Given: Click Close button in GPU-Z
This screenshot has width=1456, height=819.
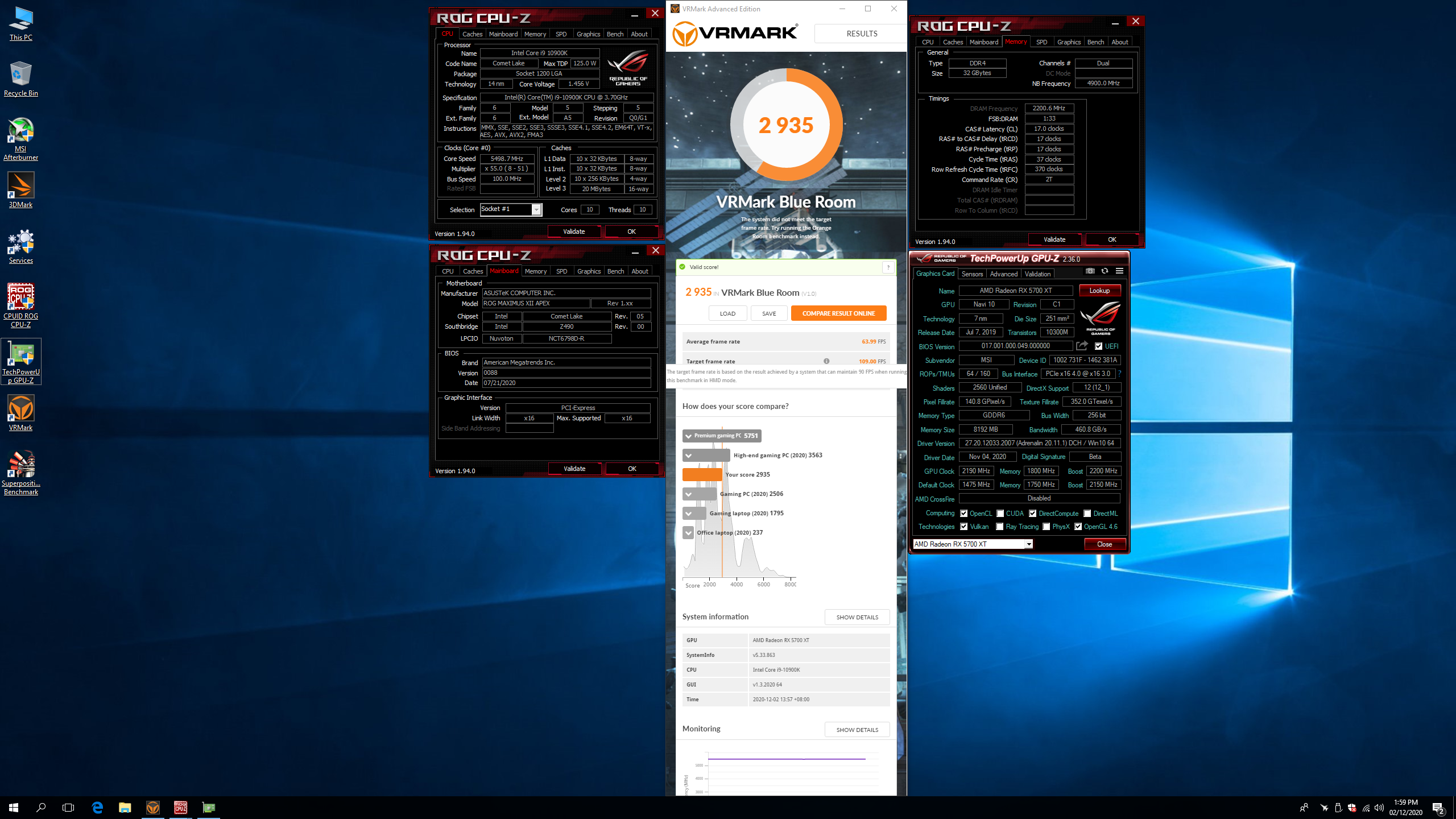Looking at the screenshot, I should [1104, 544].
